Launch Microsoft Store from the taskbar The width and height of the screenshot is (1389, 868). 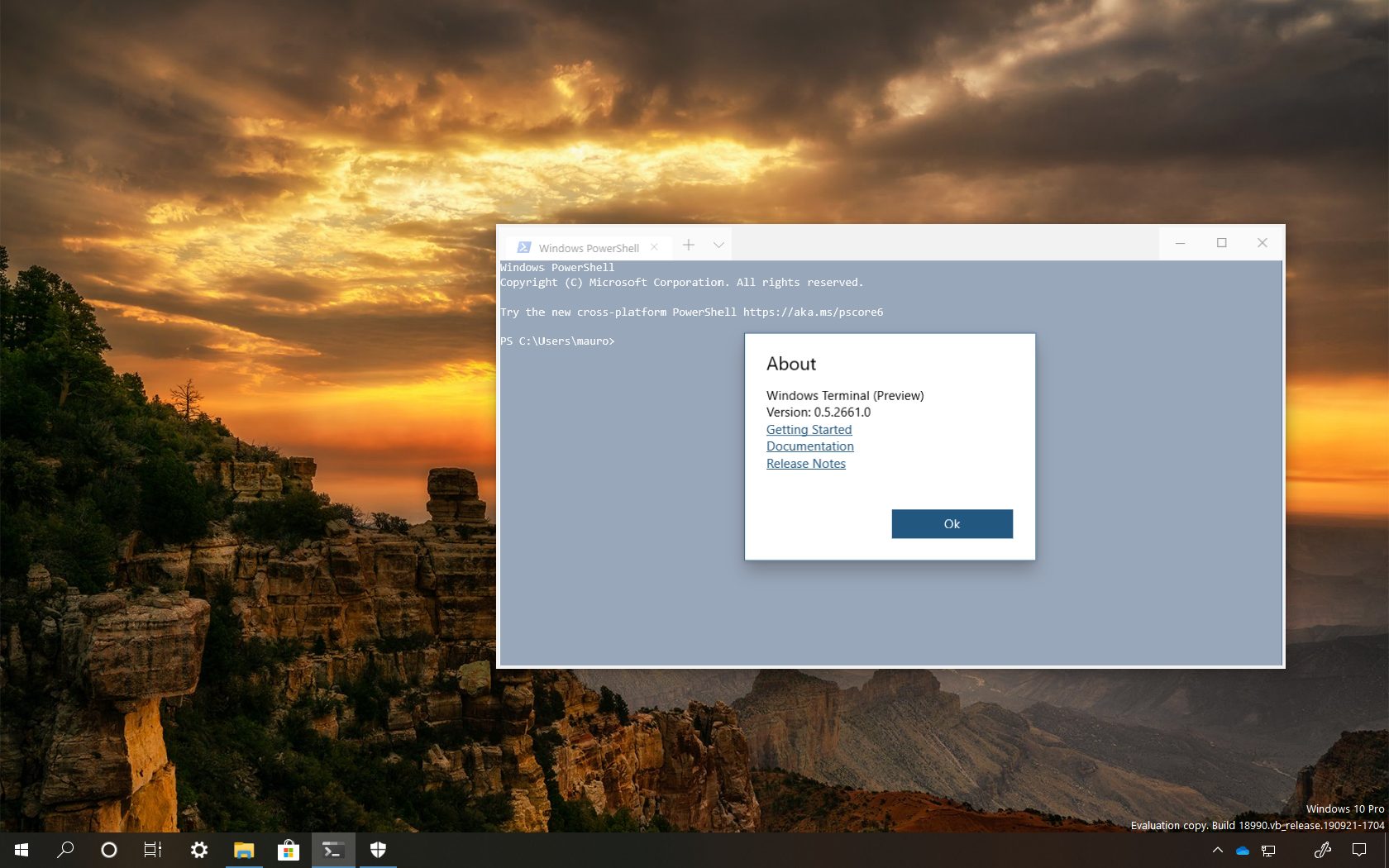pos(289,850)
